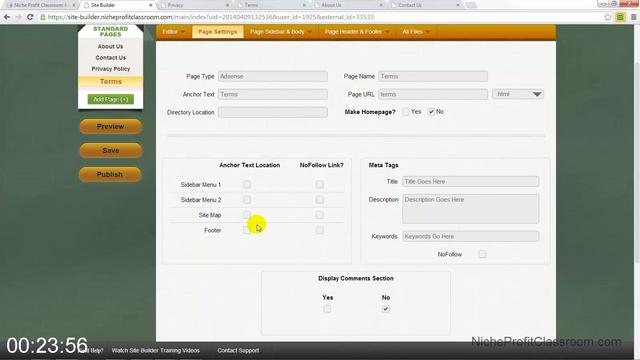640x360 pixels.
Task: Click the Directory Location field
Action: coord(273,112)
